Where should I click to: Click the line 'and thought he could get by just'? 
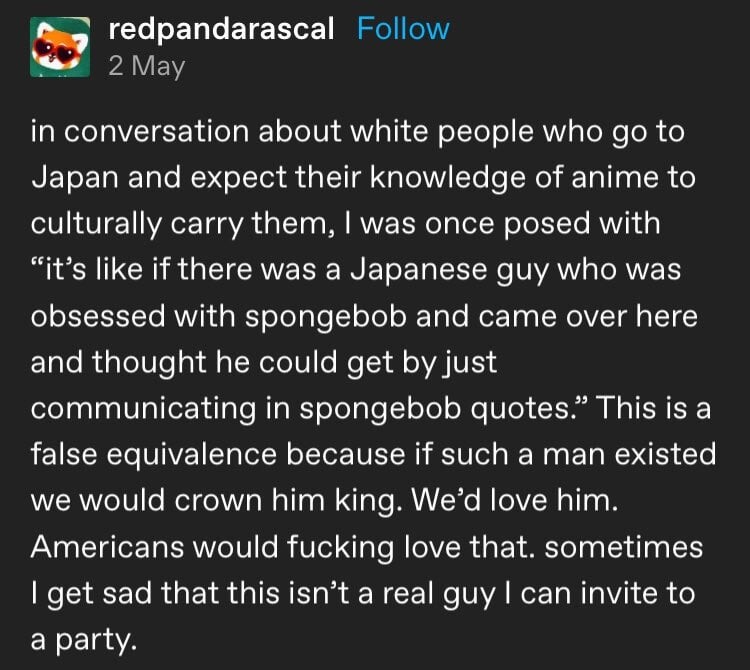pos(264,363)
